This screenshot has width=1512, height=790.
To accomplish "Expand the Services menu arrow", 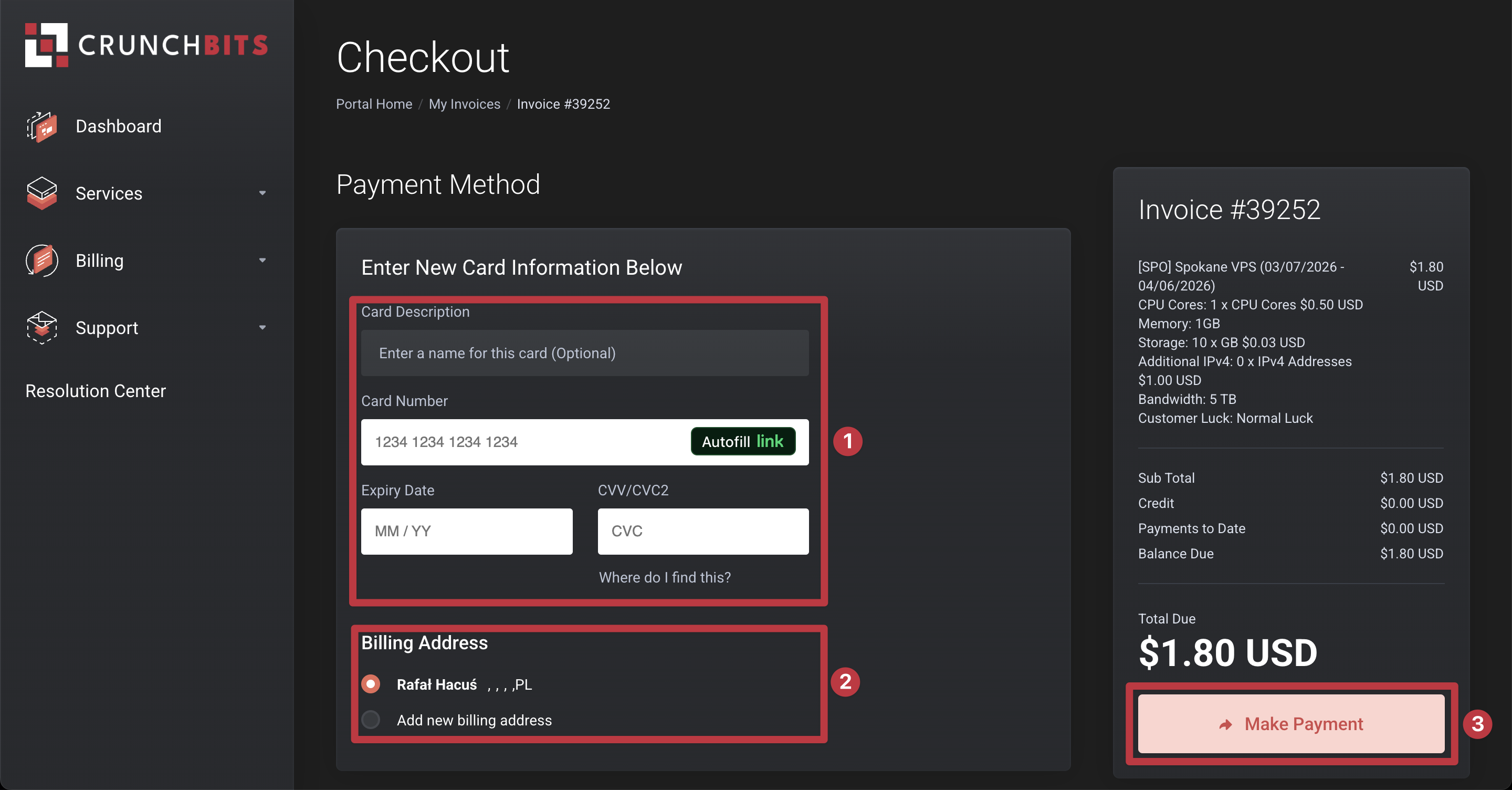I will 262,193.
